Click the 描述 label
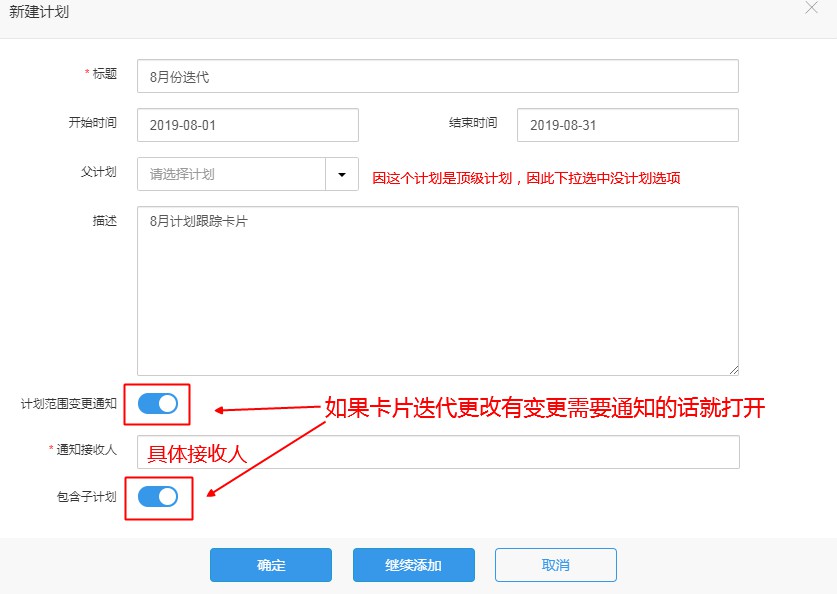The height and width of the screenshot is (594, 837). click(x=105, y=221)
